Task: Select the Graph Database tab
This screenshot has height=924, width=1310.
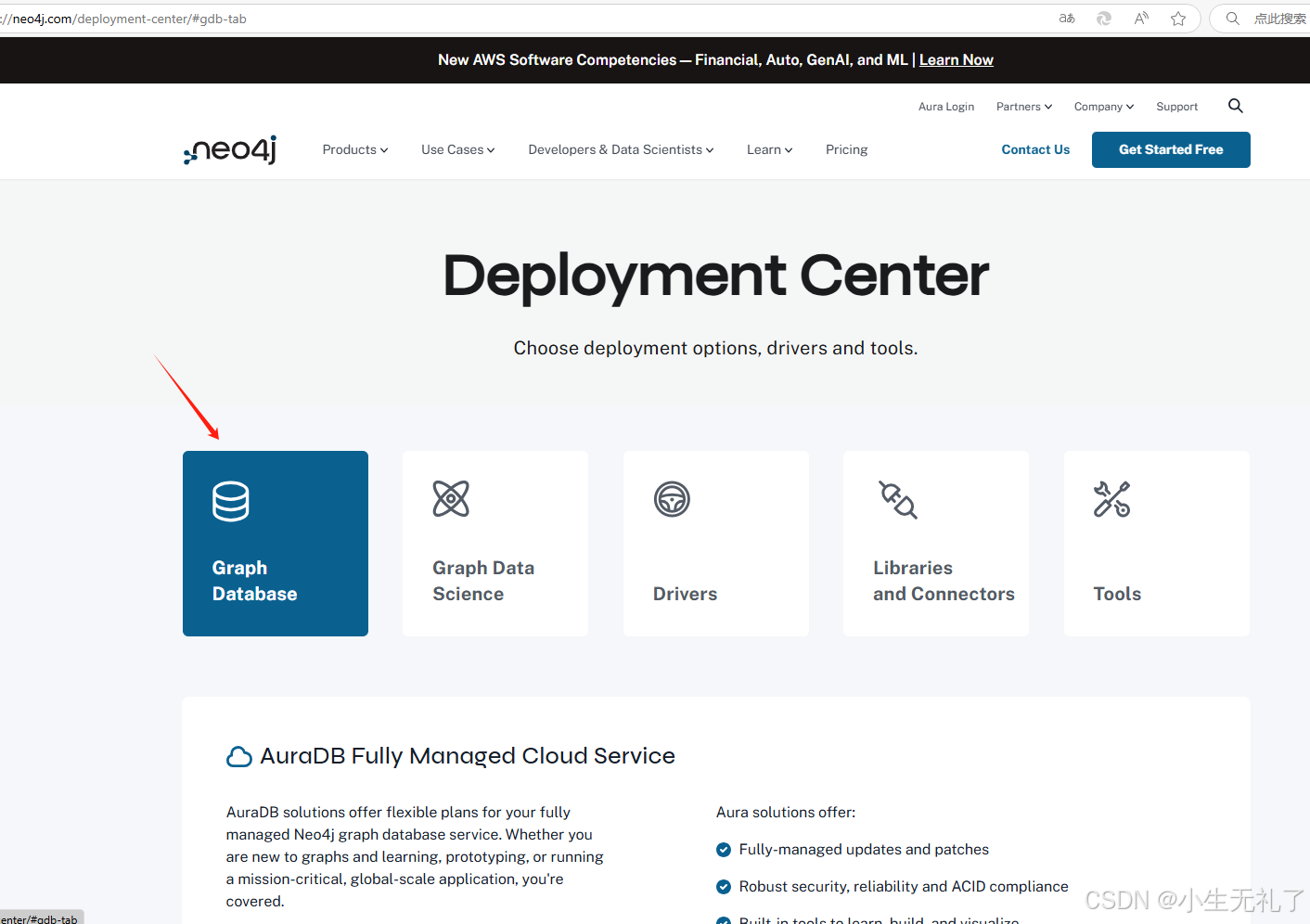Action: (276, 544)
